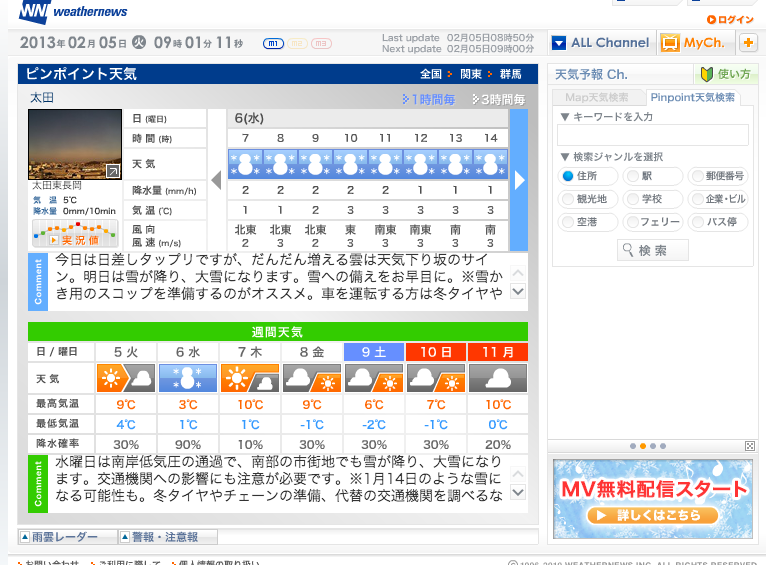The image size is (766, 565).
Task: Select the m2 mode pill
Action: coord(297,43)
